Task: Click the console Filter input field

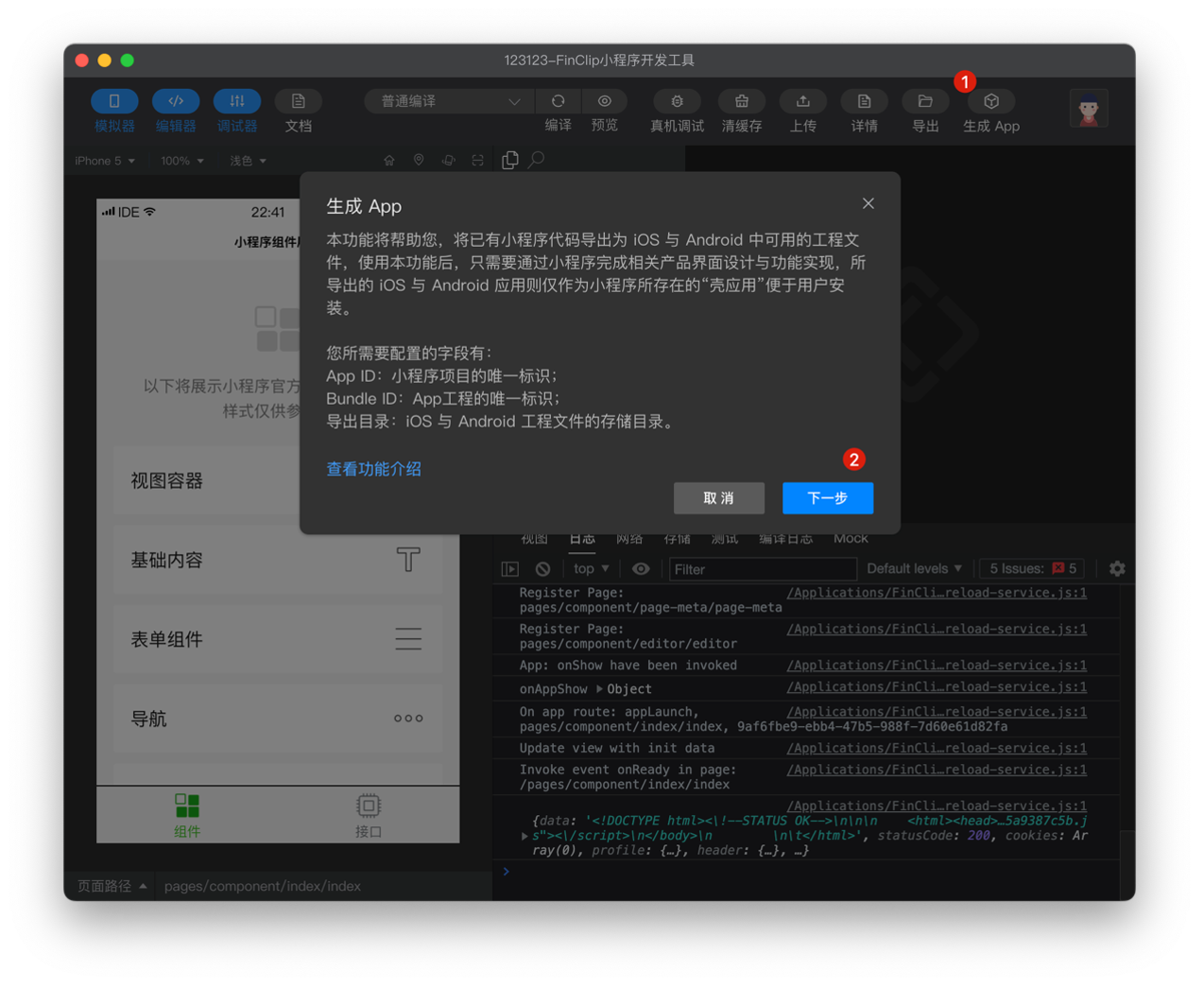Action: click(x=763, y=569)
